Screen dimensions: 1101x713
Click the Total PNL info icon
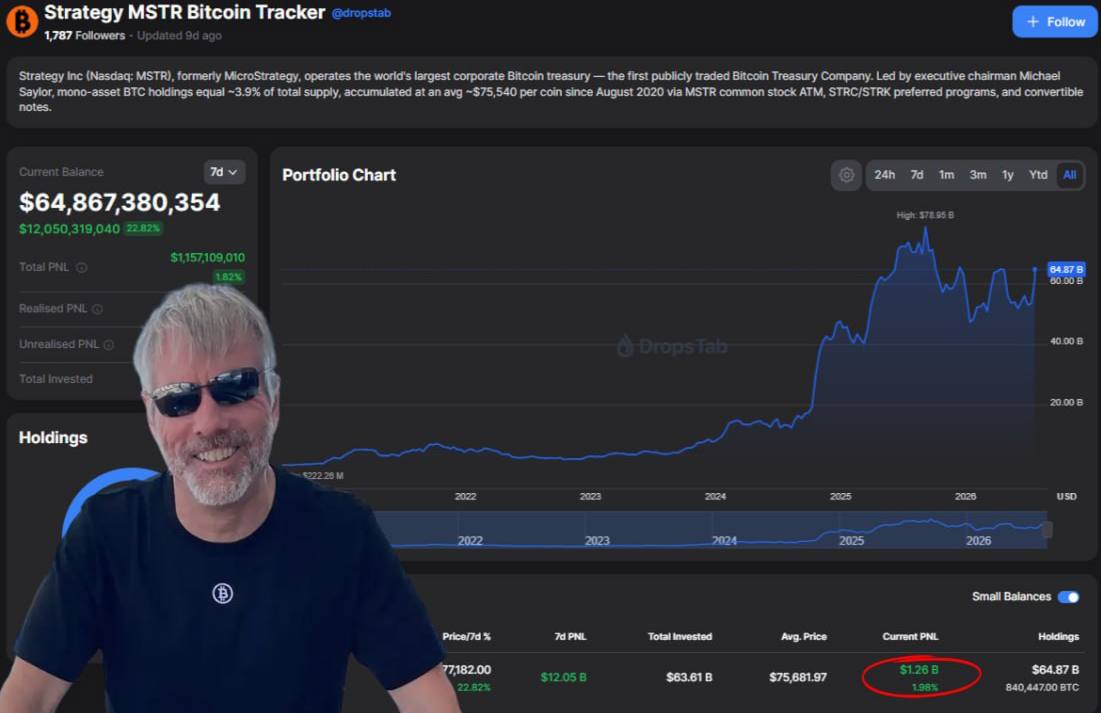click(x=81, y=268)
